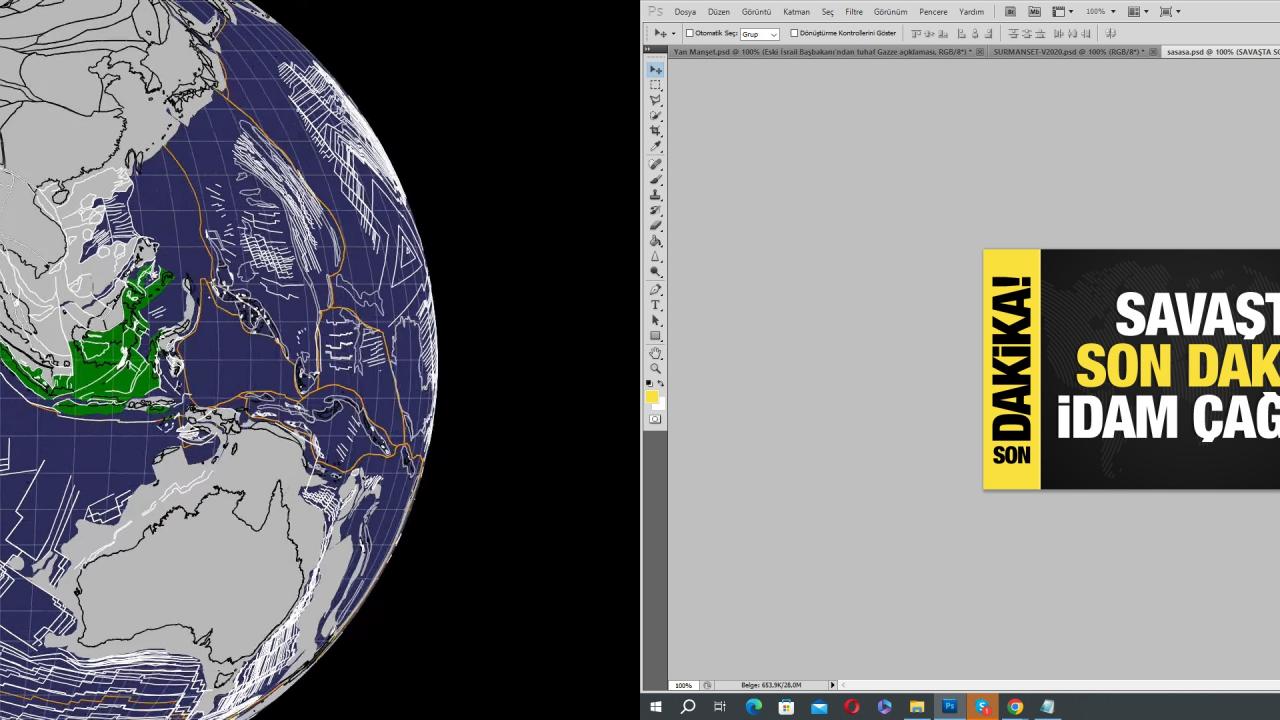Open Windows taskbar search
Screen dimensions: 1280x720
688,707
